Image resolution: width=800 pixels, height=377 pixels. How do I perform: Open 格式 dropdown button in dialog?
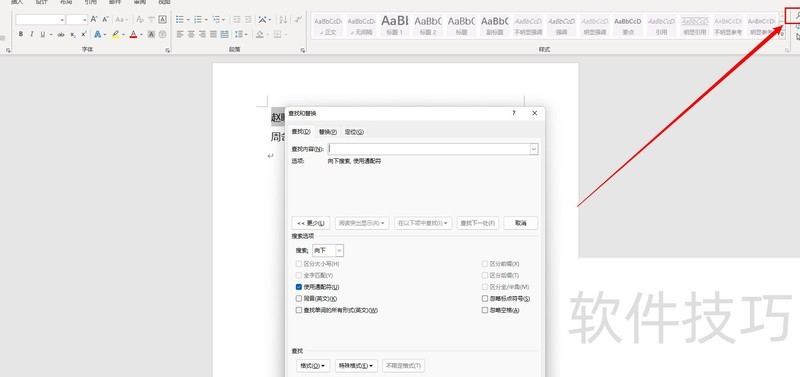313,366
